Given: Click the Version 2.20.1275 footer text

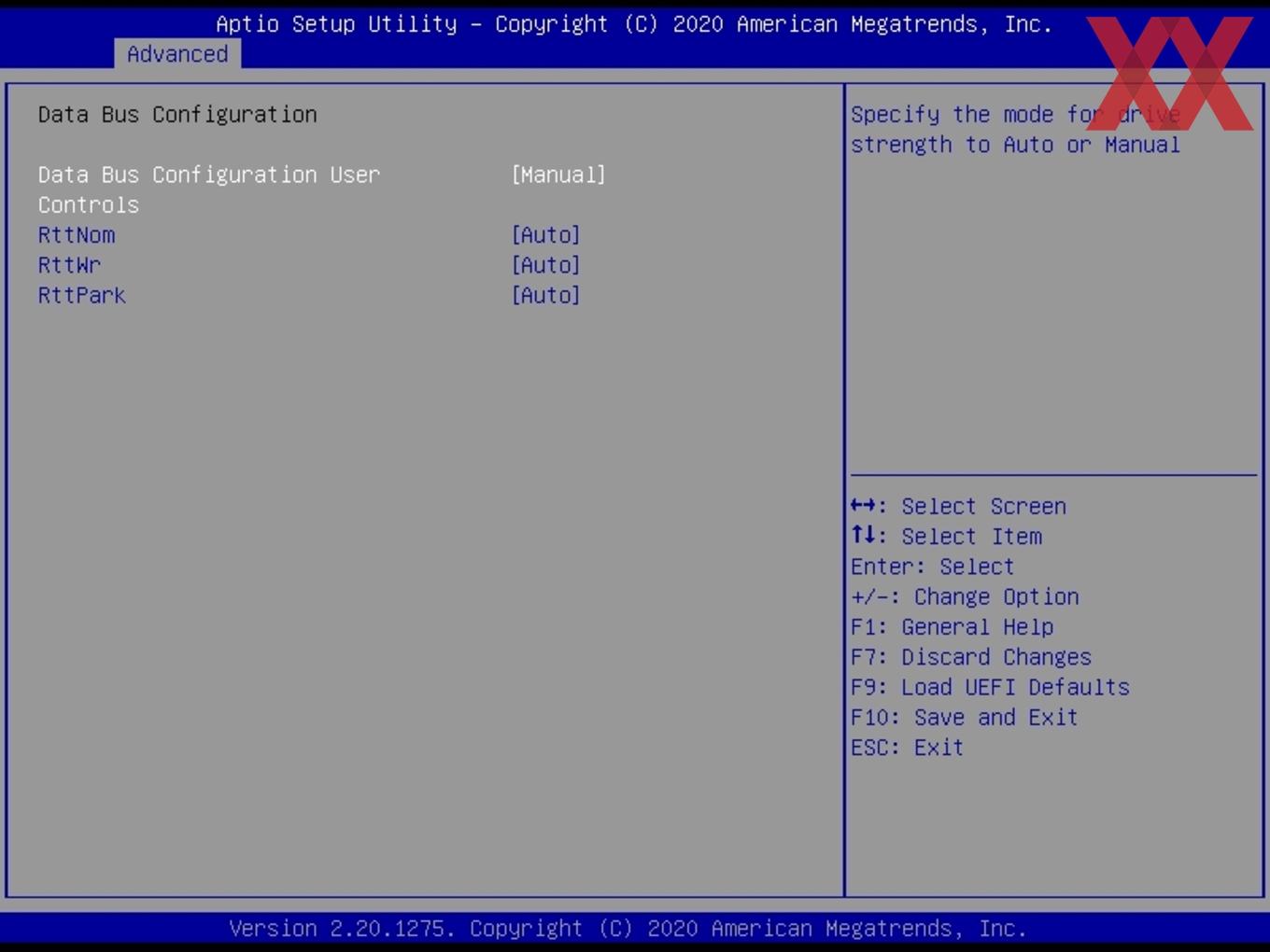Looking at the screenshot, I should click(628, 929).
